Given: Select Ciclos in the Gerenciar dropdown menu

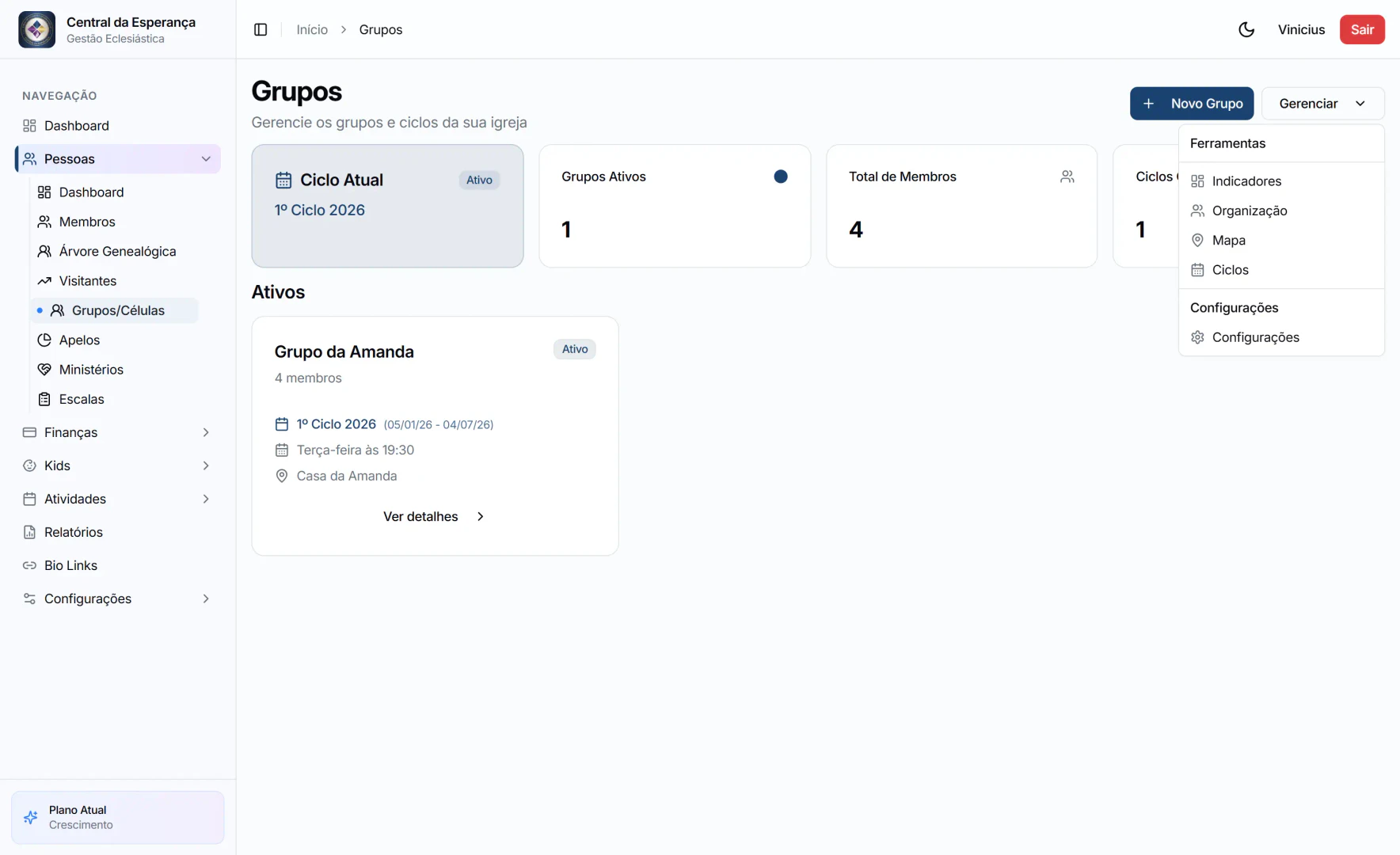Looking at the screenshot, I should pos(1231,269).
